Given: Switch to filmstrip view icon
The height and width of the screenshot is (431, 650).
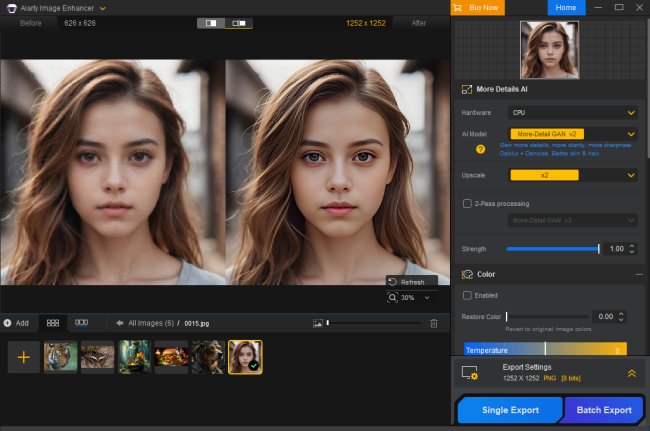Looking at the screenshot, I should point(81,323).
